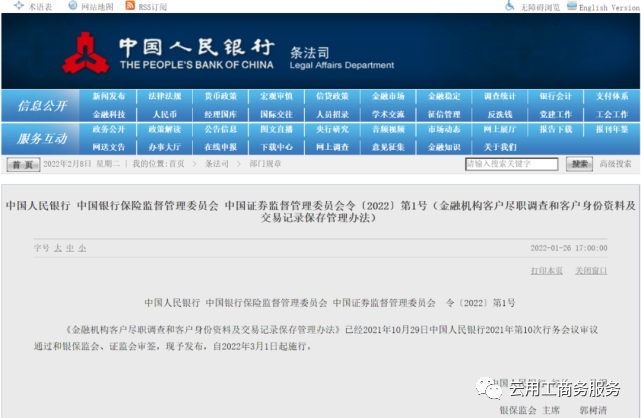The height and width of the screenshot is (418, 641).
Task: Select 货币政策 in the navigation bar
Action: click(221, 96)
